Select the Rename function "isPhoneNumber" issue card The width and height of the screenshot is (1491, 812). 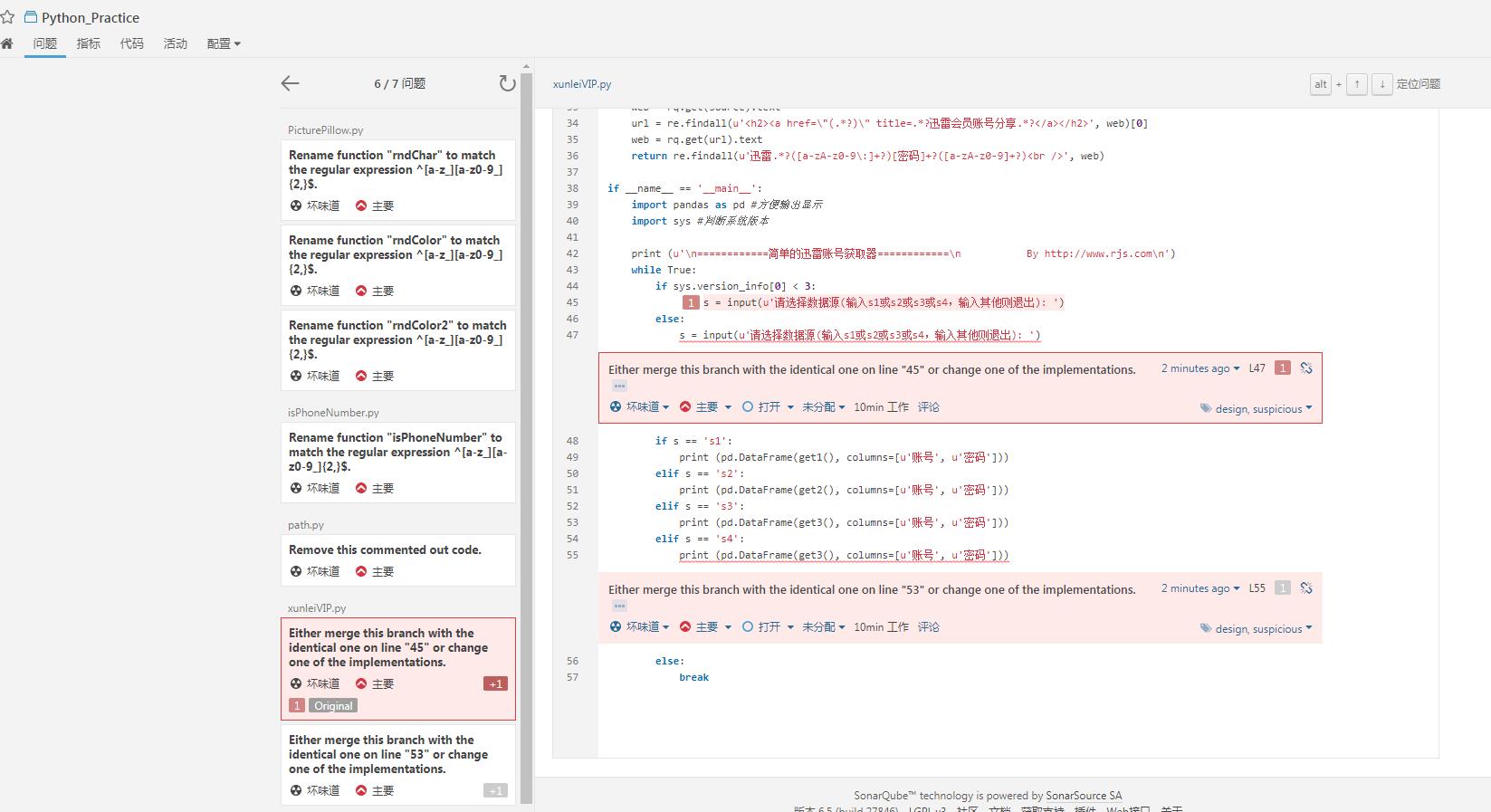coord(398,463)
